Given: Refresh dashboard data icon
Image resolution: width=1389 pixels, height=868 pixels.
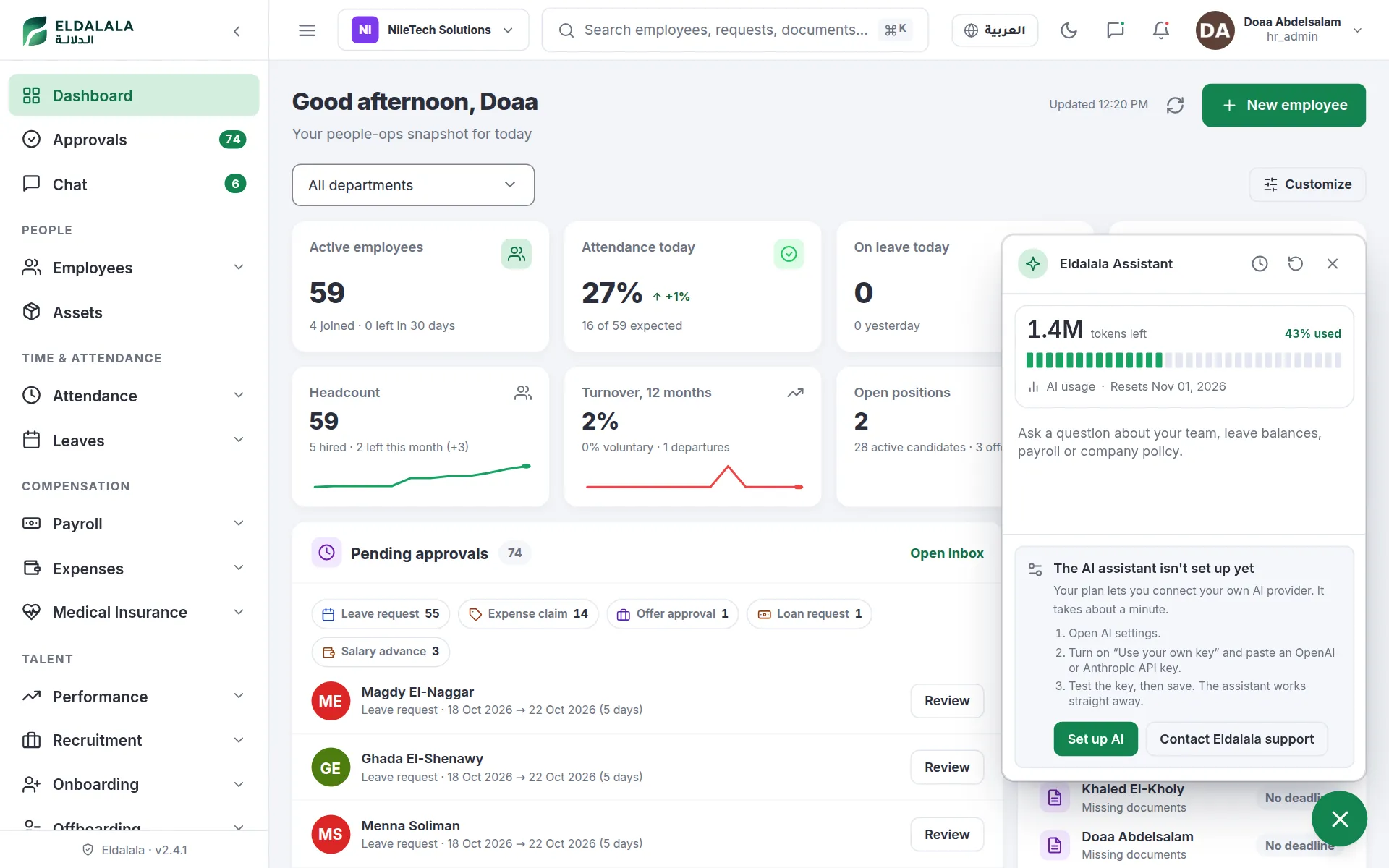Looking at the screenshot, I should coord(1175,105).
